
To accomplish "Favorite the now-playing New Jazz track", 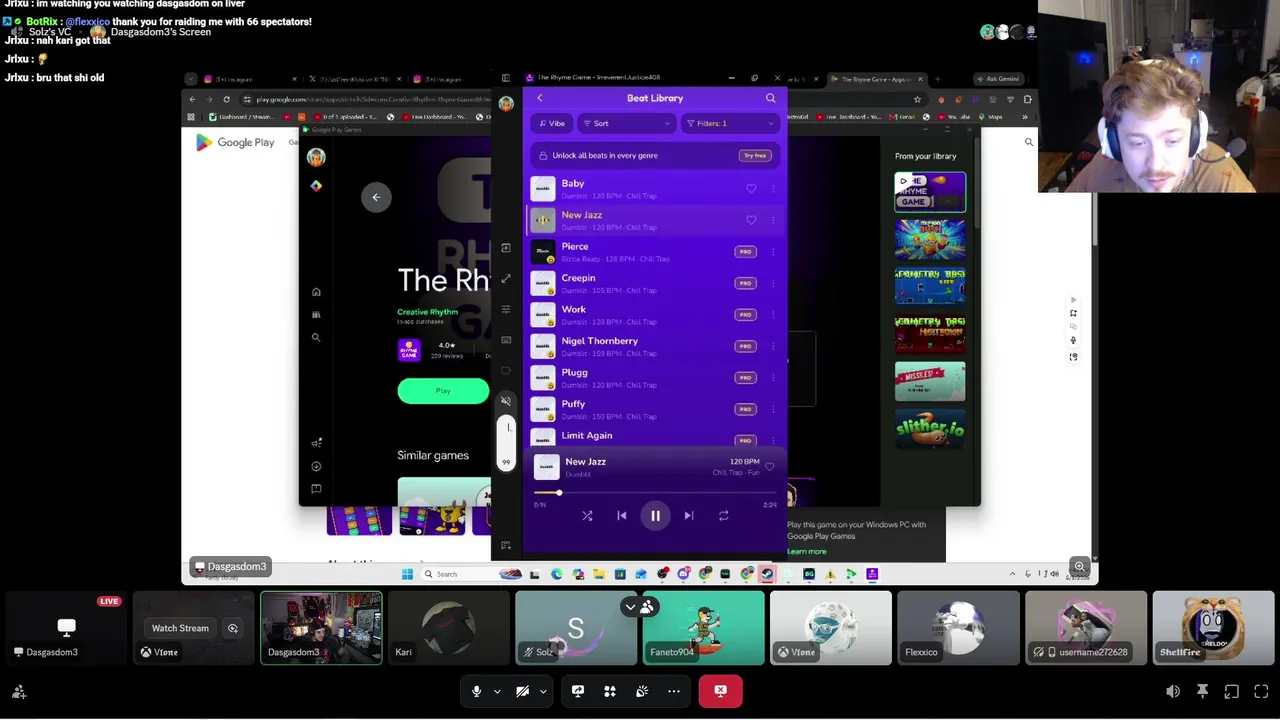I will coord(769,467).
